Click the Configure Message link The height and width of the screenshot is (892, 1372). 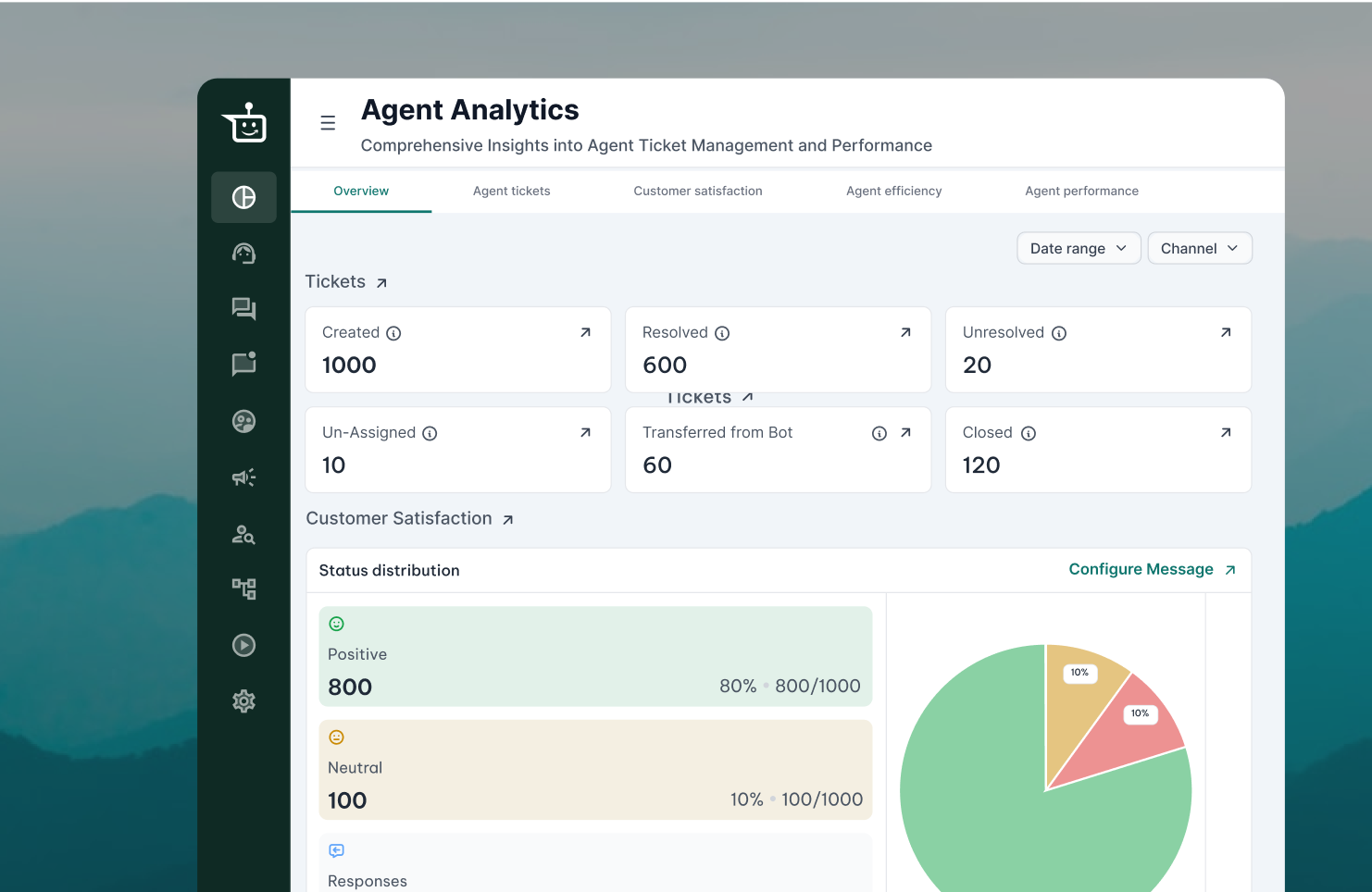click(x=1152, y=569)
